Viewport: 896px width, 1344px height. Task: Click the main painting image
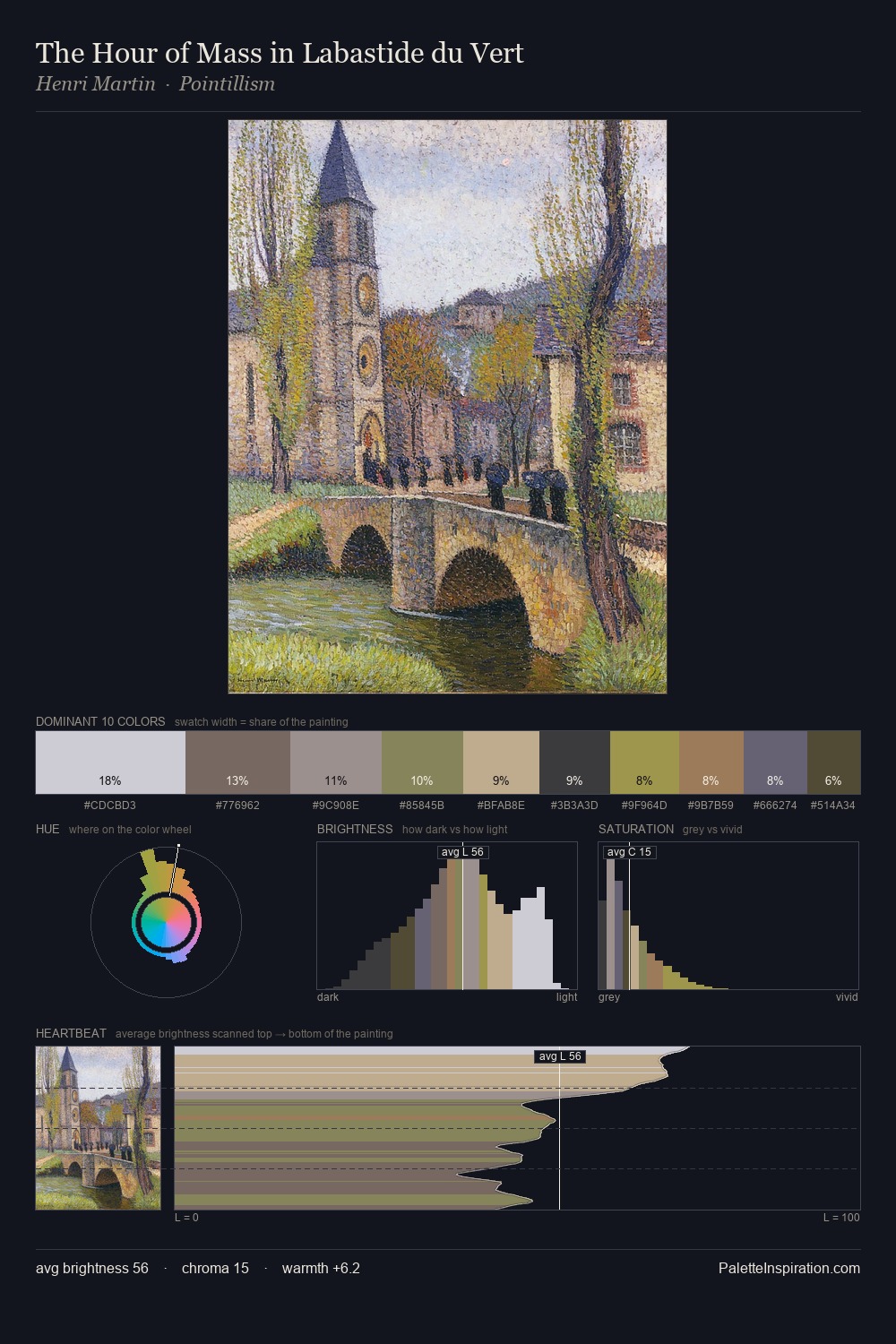click(x=447, y=407)
